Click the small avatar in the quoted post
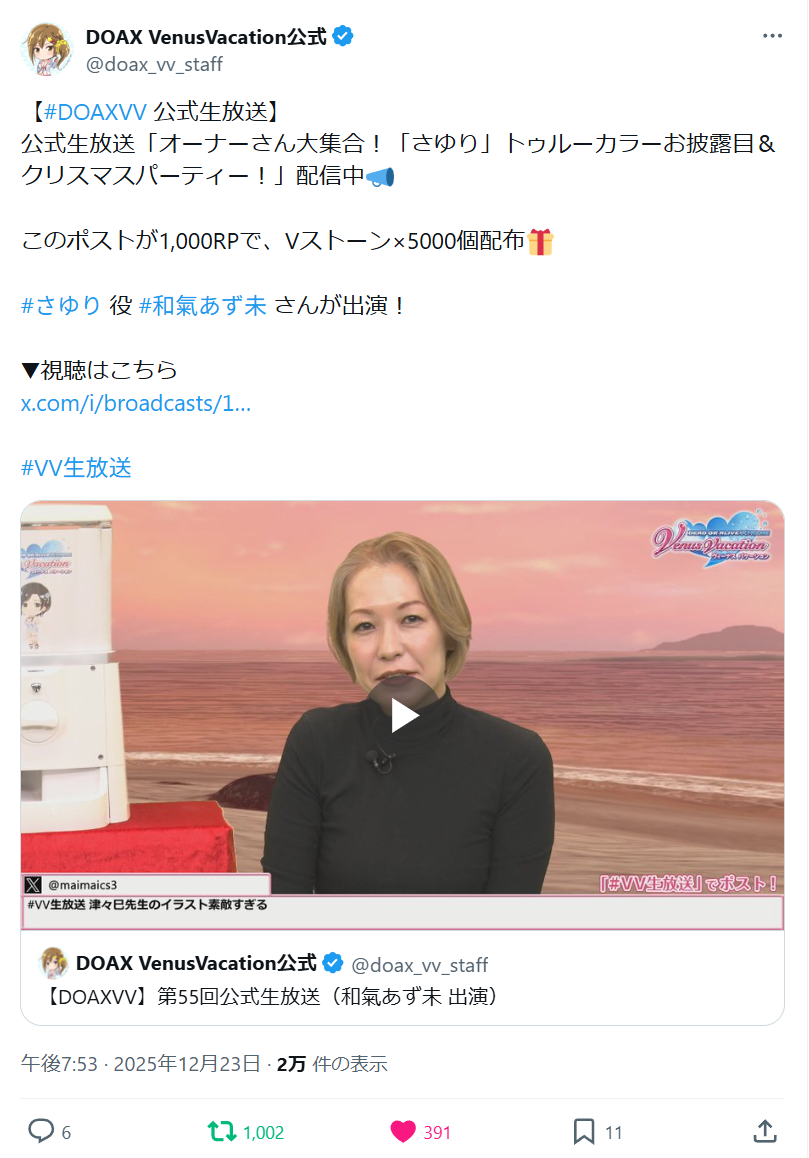 click(53, 963)
